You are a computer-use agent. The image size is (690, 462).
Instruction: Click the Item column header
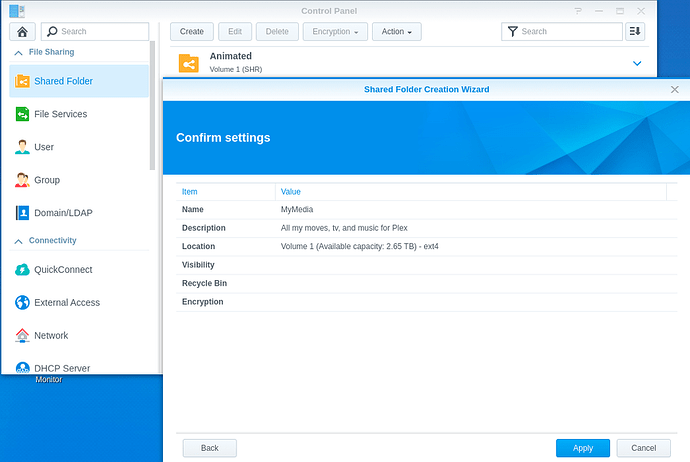pos(226,192)
